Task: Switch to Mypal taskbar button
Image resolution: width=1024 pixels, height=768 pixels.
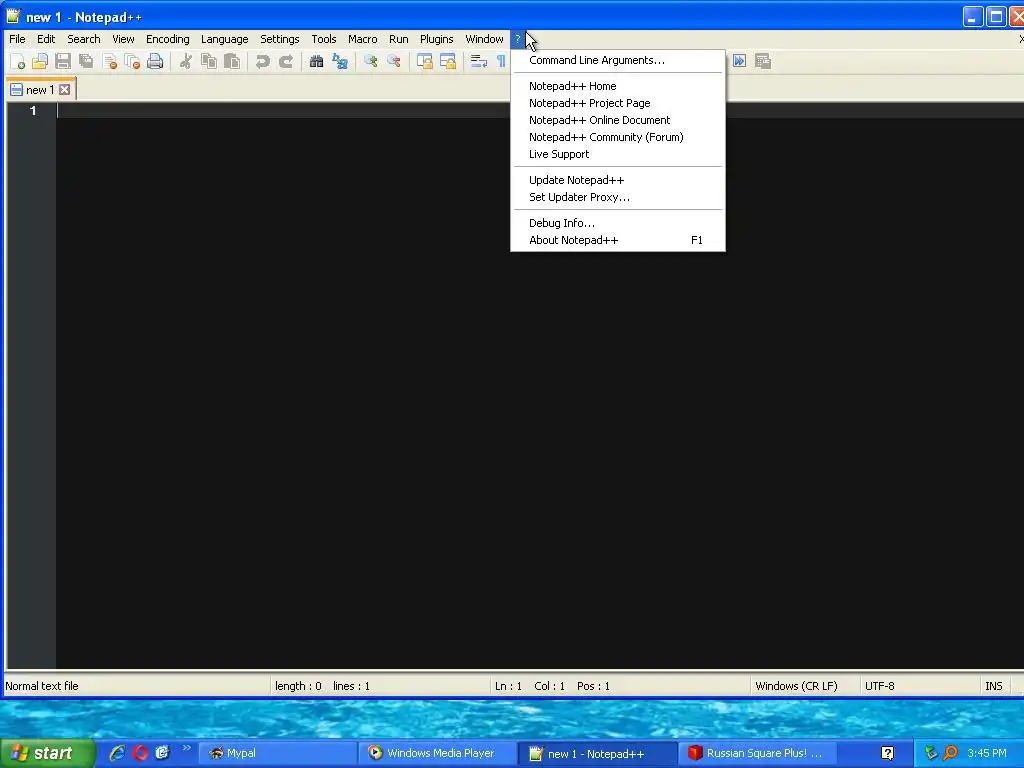Action: click(278, 753)
